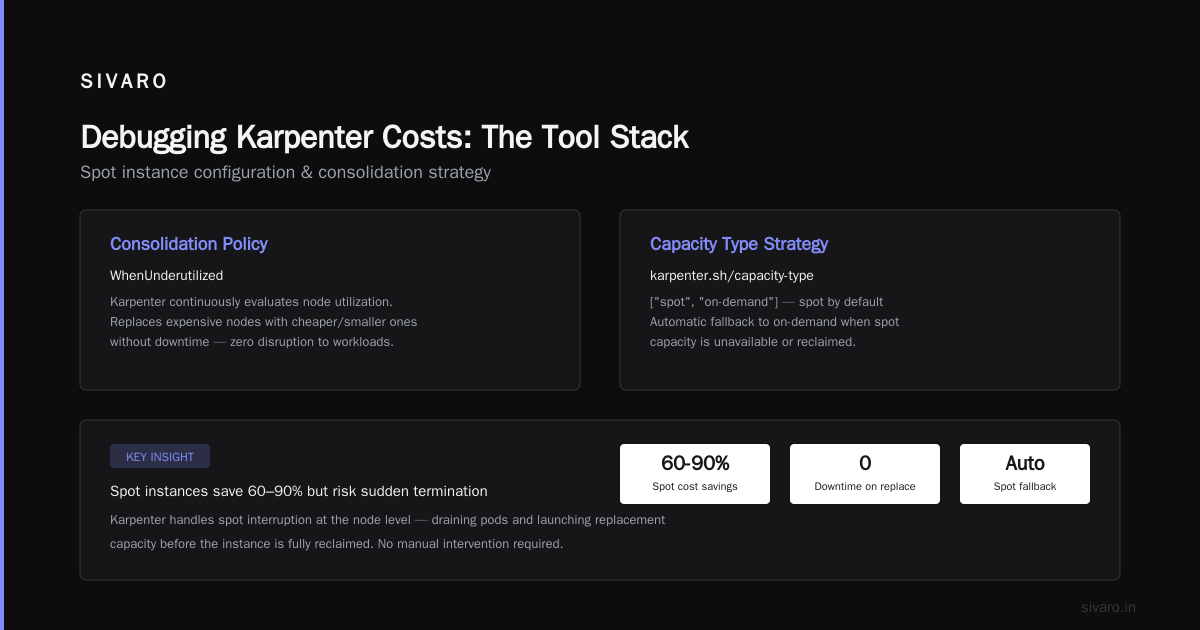The image size is (1200, 630).
Task: Click 'Automatic fallback to on-demand when spot' line
Action: 775,321
